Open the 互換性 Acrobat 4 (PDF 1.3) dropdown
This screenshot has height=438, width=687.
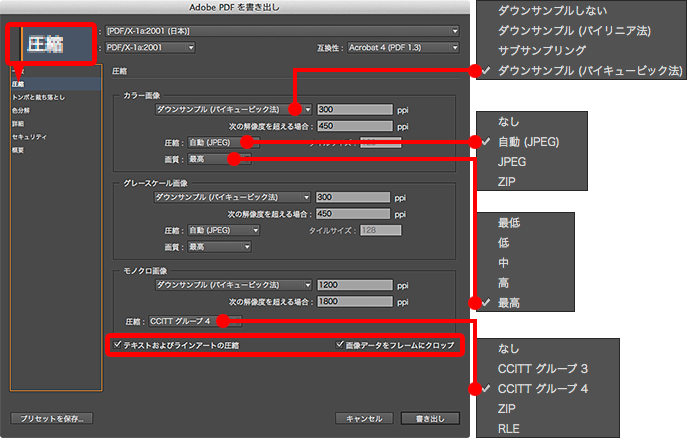click(x=403, y=47)
